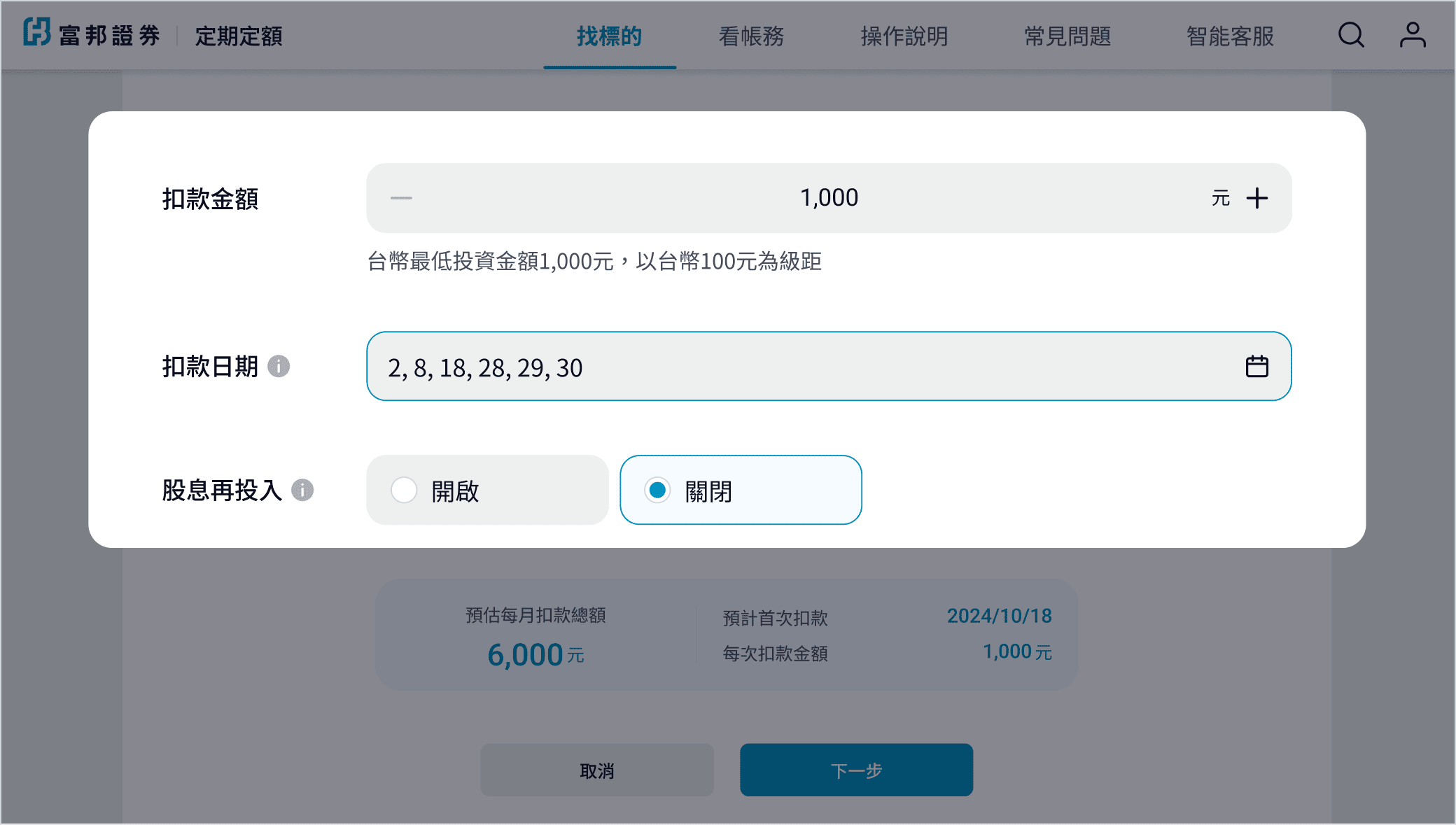1456x825 pixels.
Task: Click the 1,000 deduction amount field
Action: 829,198
